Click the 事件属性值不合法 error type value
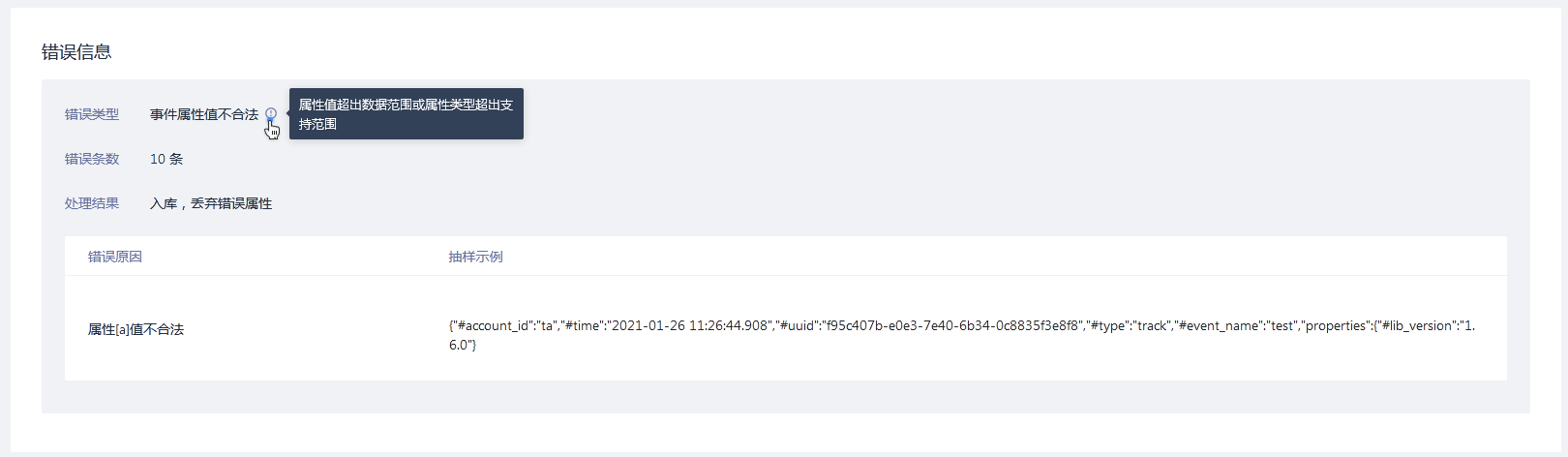This screenshot has width=1568, height=457. (204, 114)
